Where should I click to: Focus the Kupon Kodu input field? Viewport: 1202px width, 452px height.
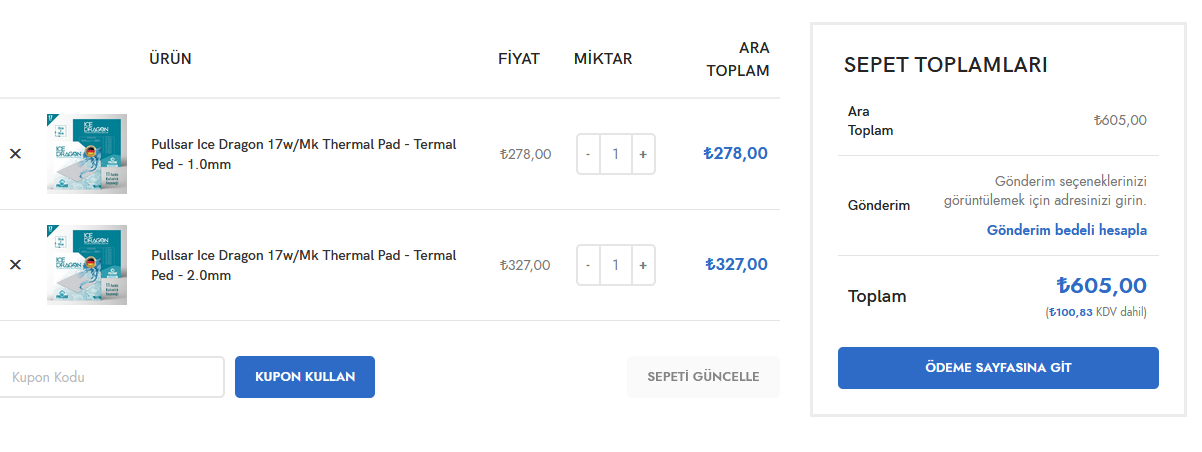[111, 377]
